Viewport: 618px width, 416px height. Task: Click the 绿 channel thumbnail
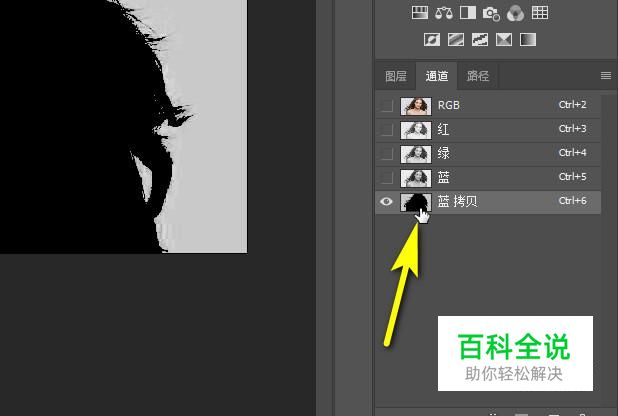click(x=416, y=154)
